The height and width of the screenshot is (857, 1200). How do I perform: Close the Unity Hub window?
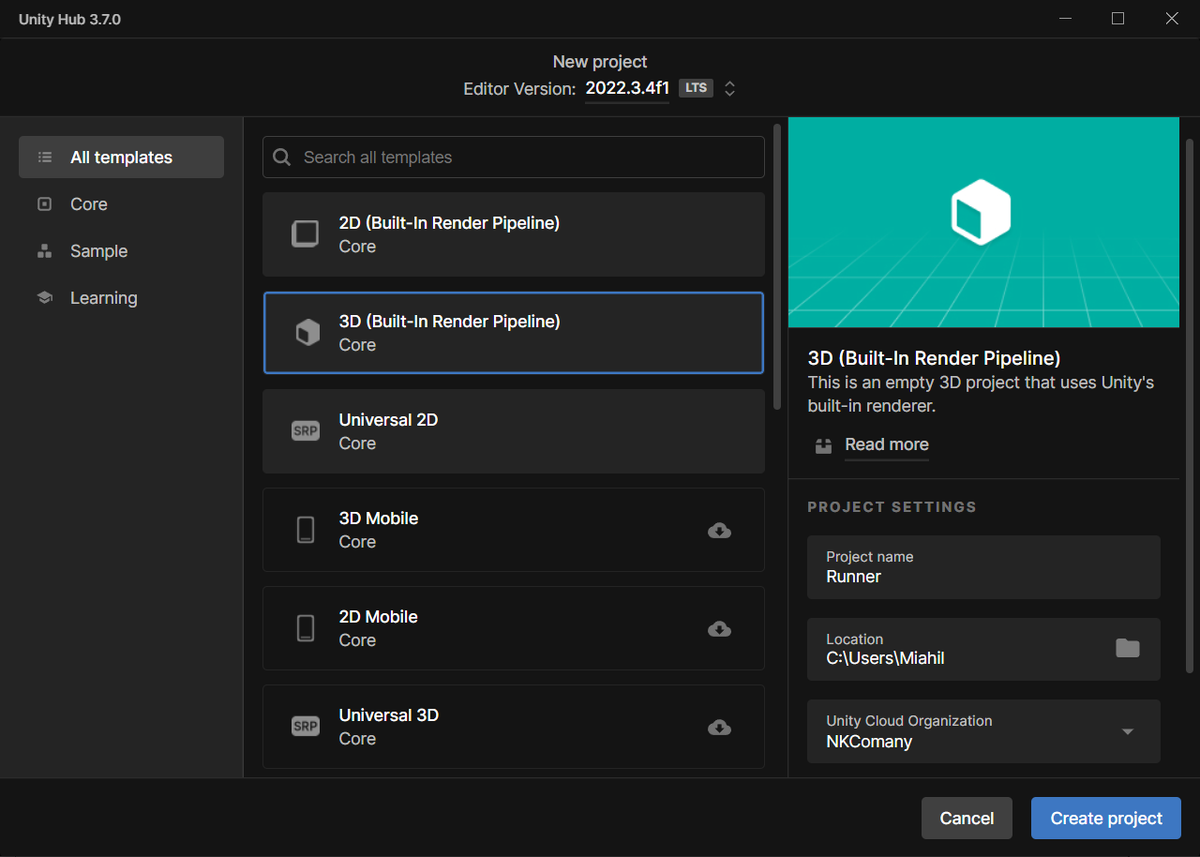coord(1172,19)
